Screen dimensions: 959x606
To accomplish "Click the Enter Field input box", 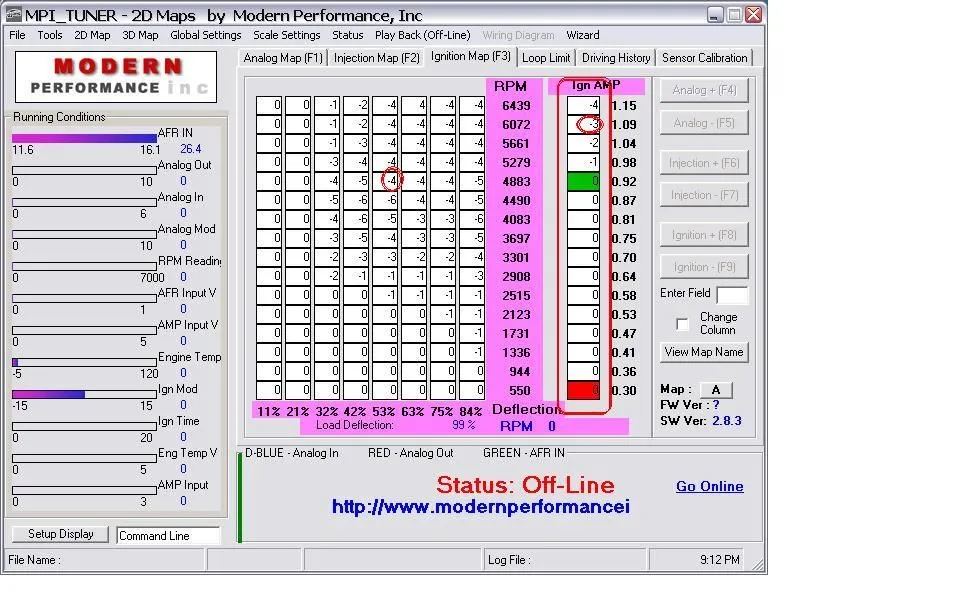I will click(731, 295).
